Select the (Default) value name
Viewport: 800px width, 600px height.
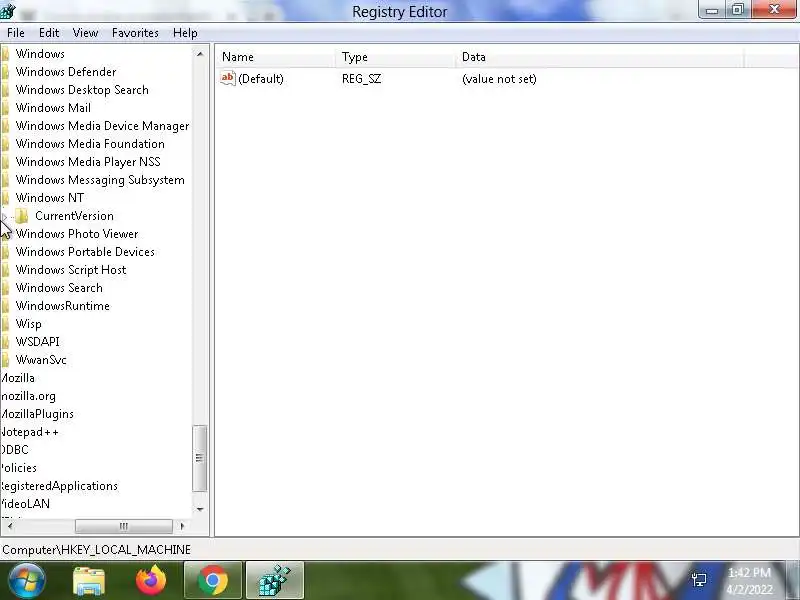261,79
